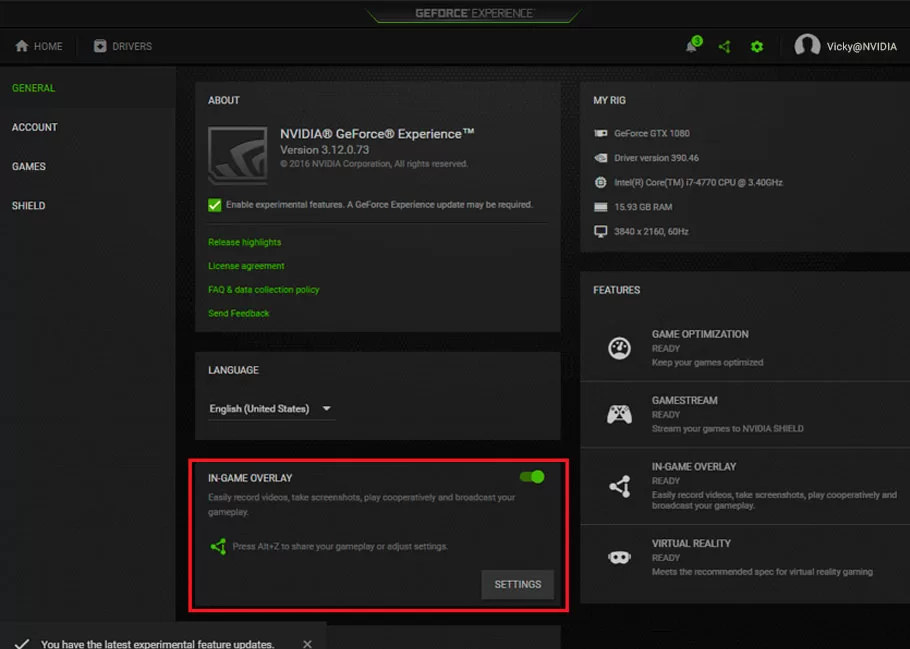Click the Drivers download icon
910x649 pixels.
coord(100,46)
